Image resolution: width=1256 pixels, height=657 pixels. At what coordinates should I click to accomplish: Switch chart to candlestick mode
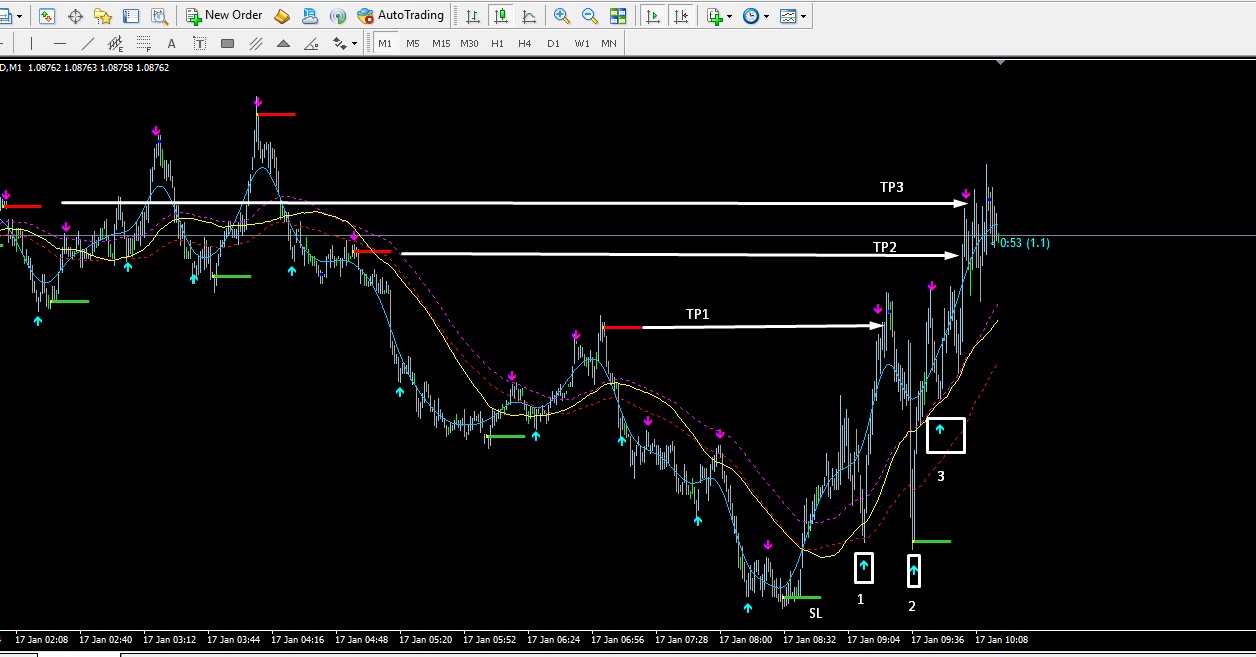pyautogui.click(x=500, y=16)
